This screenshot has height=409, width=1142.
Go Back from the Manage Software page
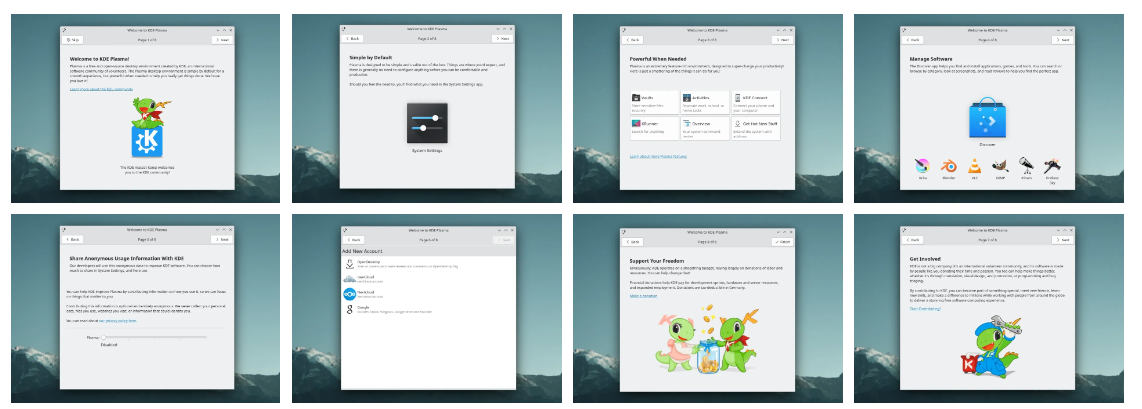tap(913, 40)
